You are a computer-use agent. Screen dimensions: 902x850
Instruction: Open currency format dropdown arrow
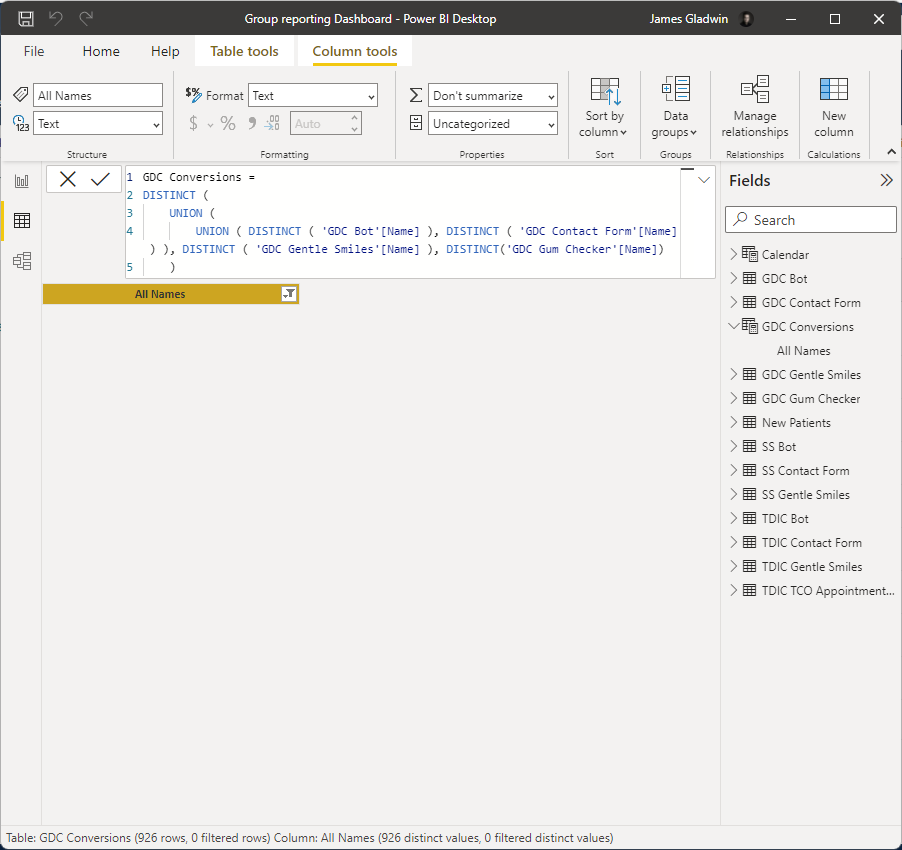click(211, 125)
